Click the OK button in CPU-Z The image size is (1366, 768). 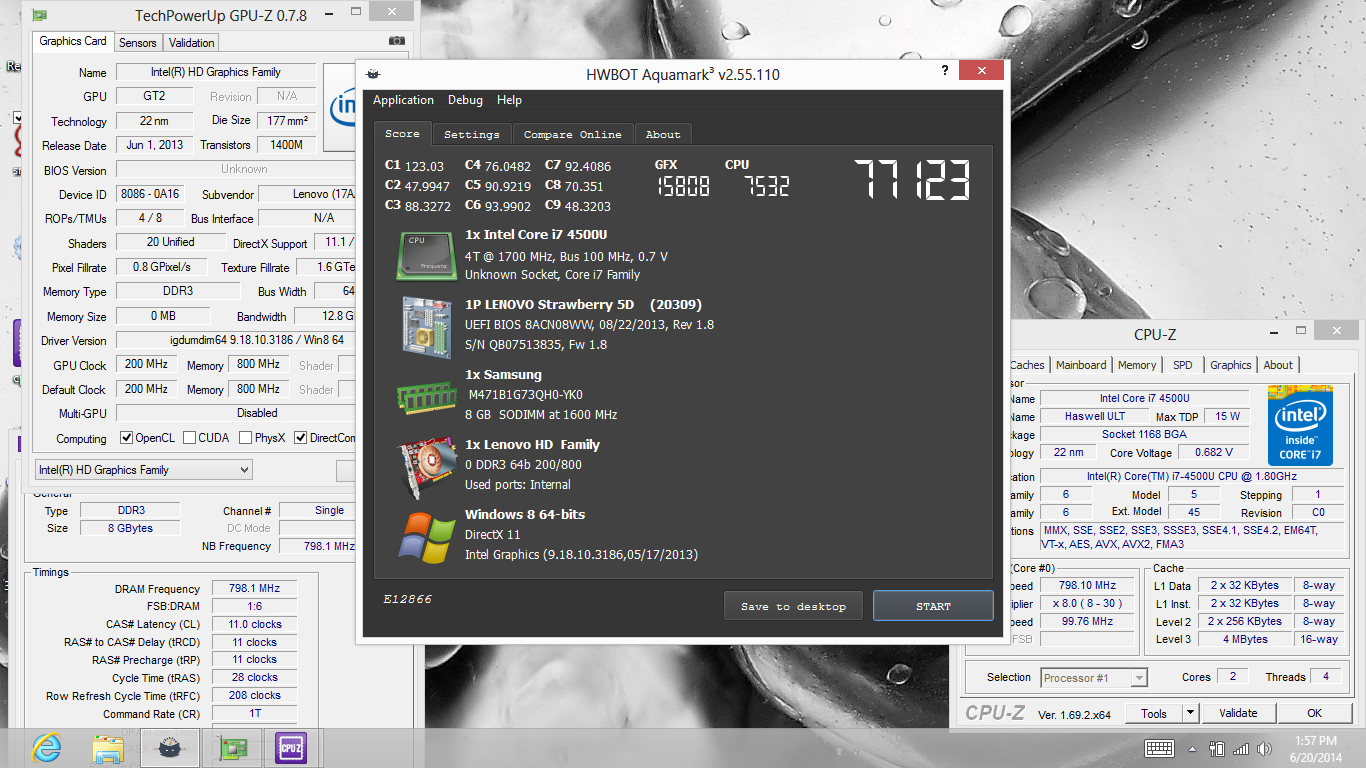1314,713
